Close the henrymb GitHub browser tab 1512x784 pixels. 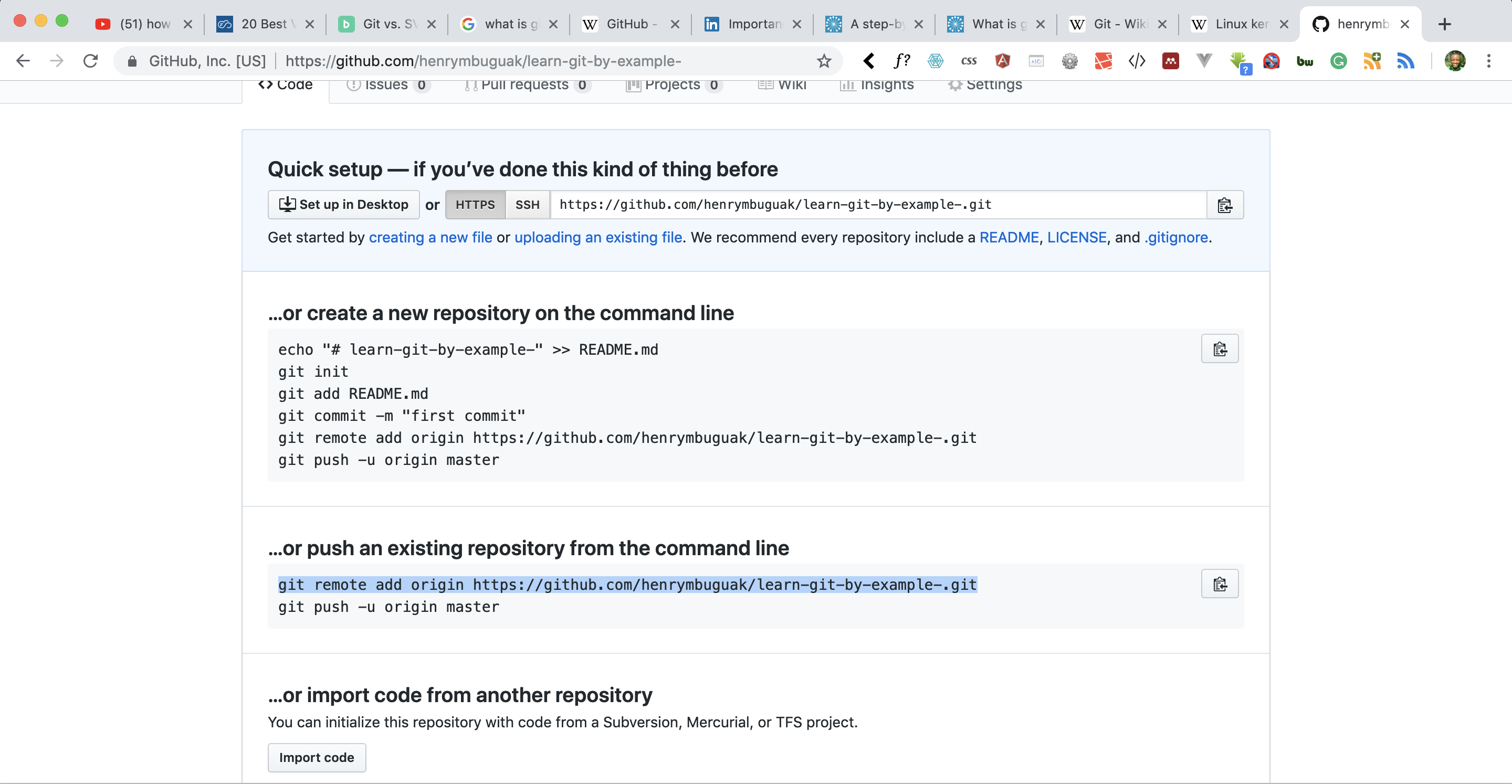coord(1404,24)
